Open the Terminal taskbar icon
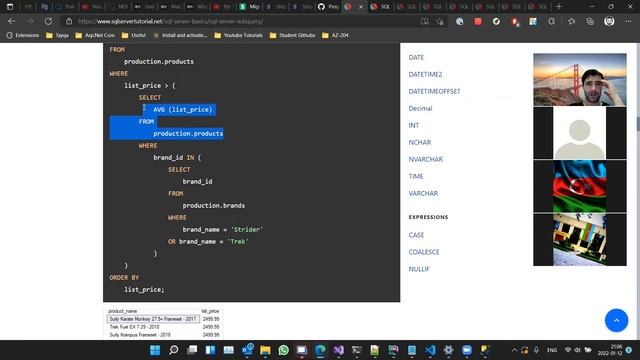 click(357, 350)
